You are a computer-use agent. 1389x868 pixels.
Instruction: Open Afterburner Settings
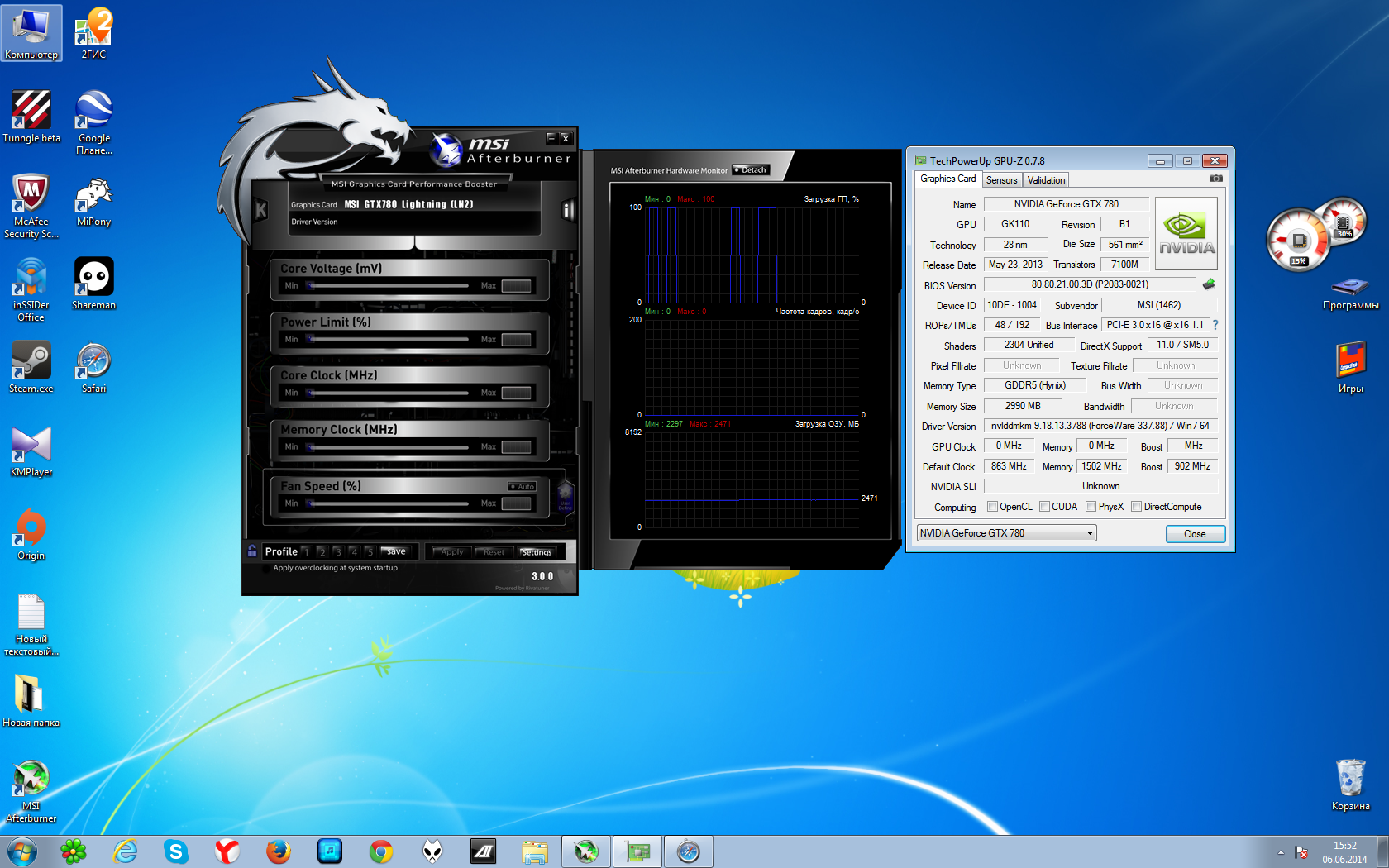click(x=536, y=551)
